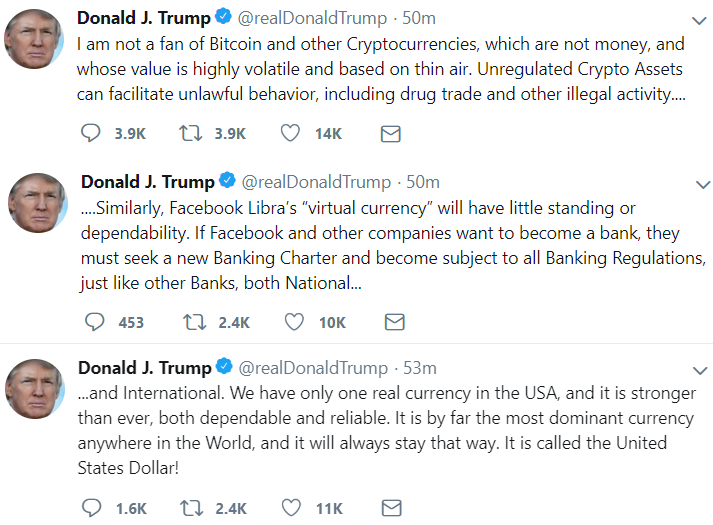Click the profile avatar on first tweet
The height and width of the screenshot is (525, 713).
(34, 39)
